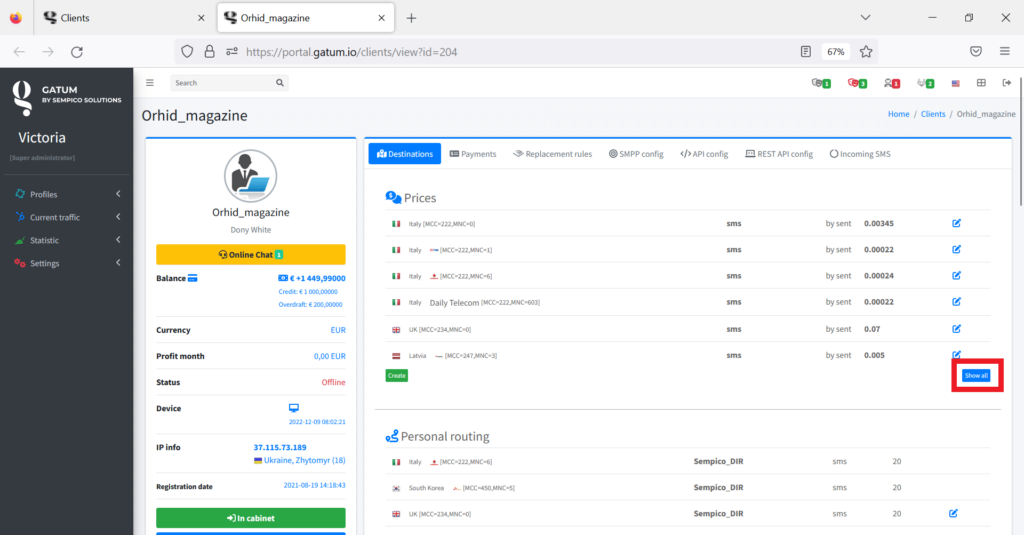Click the Pocket save icon

976,52
